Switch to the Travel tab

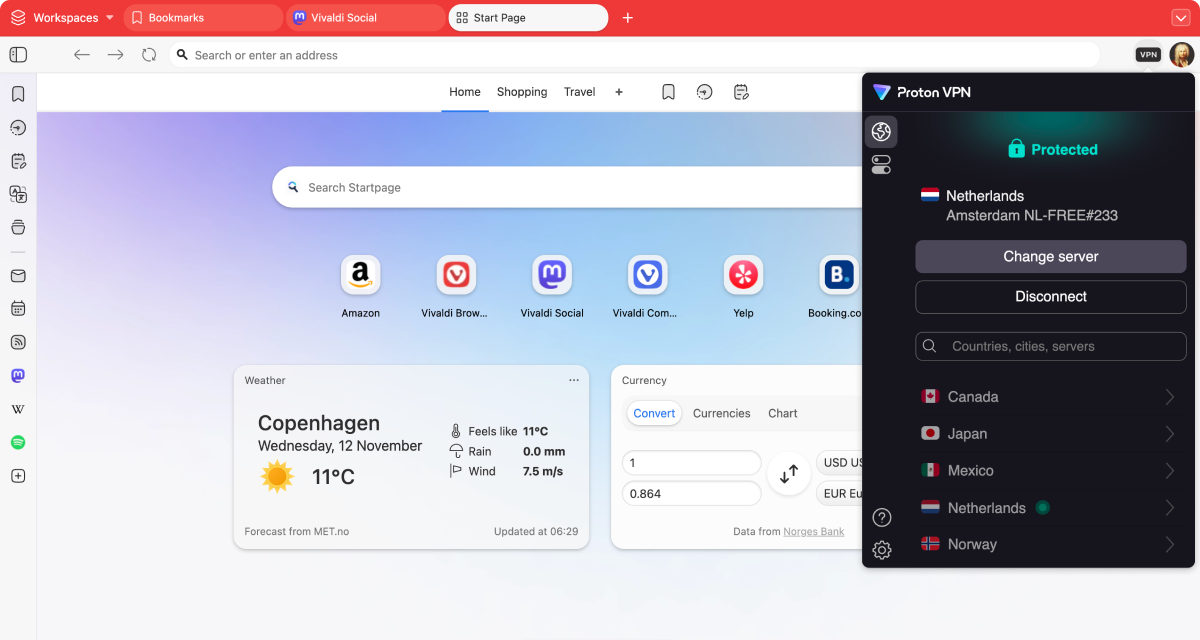579,91
